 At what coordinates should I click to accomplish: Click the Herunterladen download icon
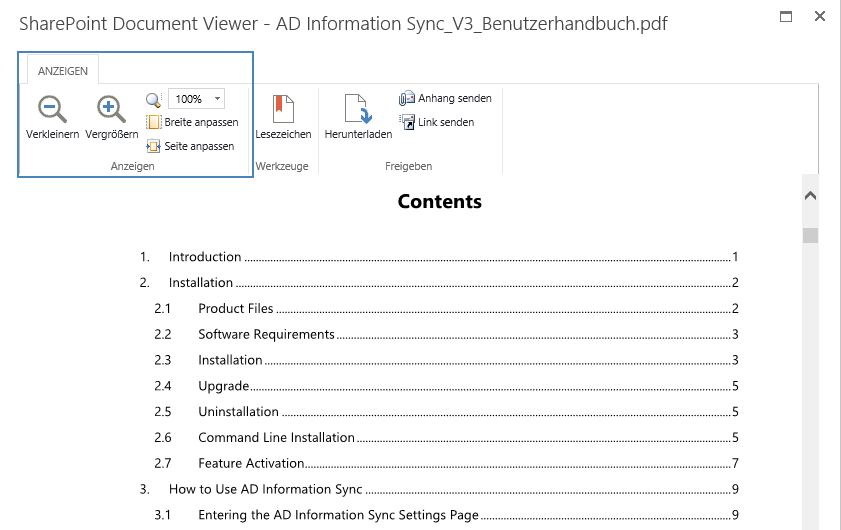coord(358,109)
